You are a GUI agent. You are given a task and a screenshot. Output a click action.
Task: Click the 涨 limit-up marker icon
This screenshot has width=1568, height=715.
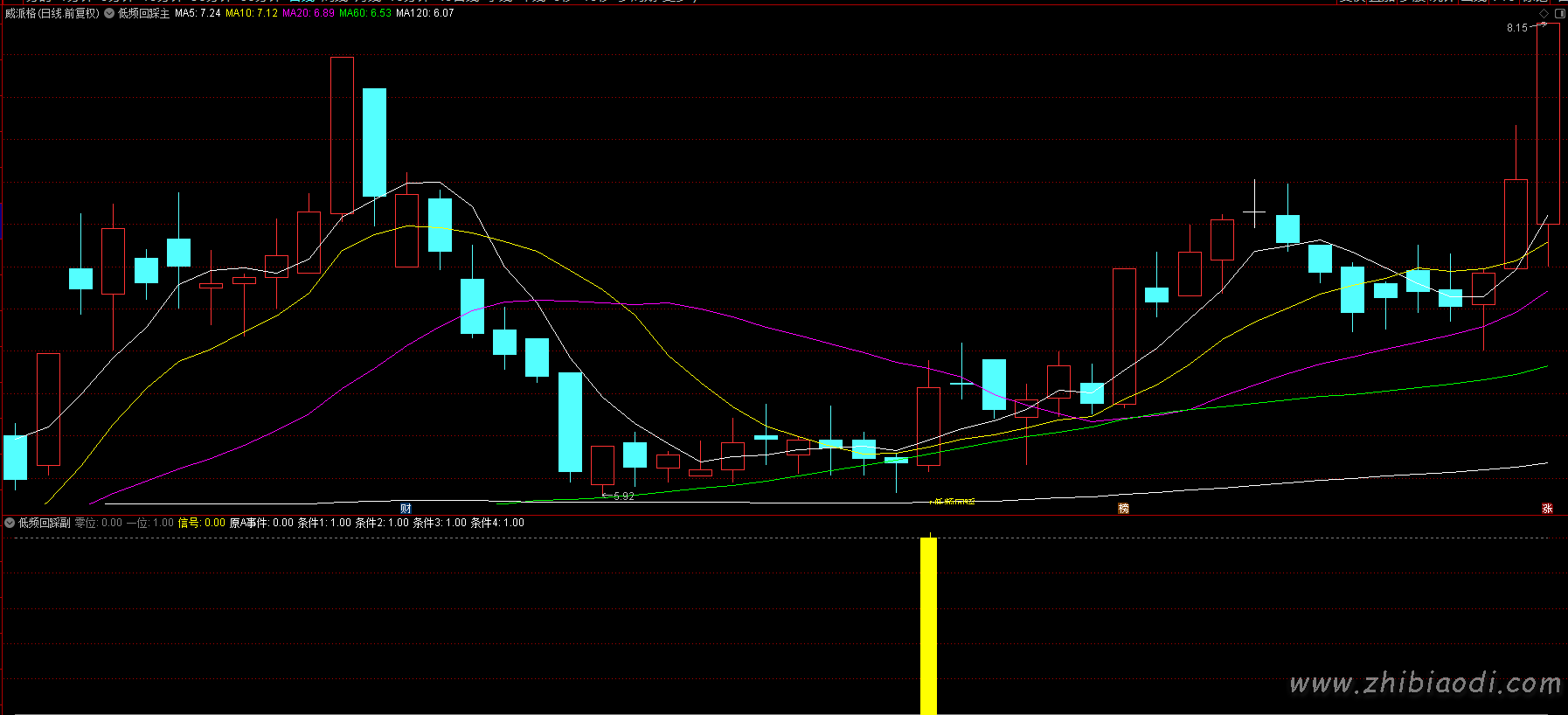[x=1547, y=509]
